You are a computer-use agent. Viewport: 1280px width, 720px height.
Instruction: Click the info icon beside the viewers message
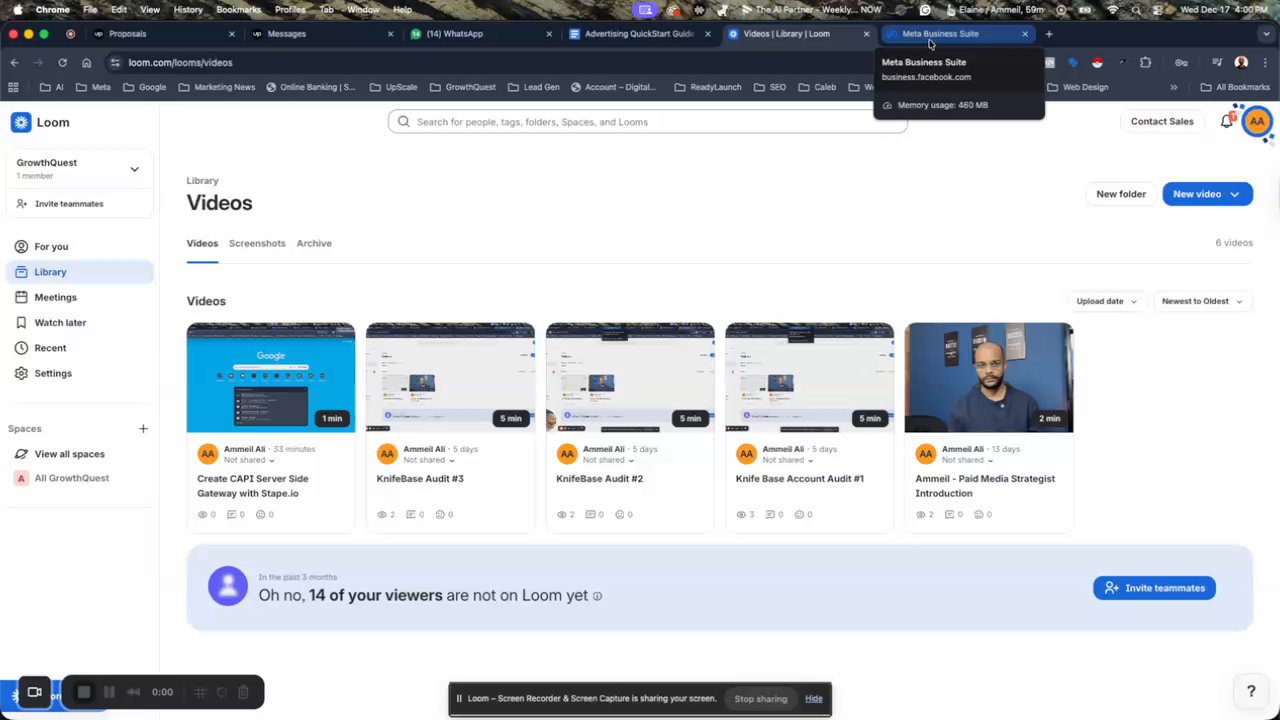[597, 596]
